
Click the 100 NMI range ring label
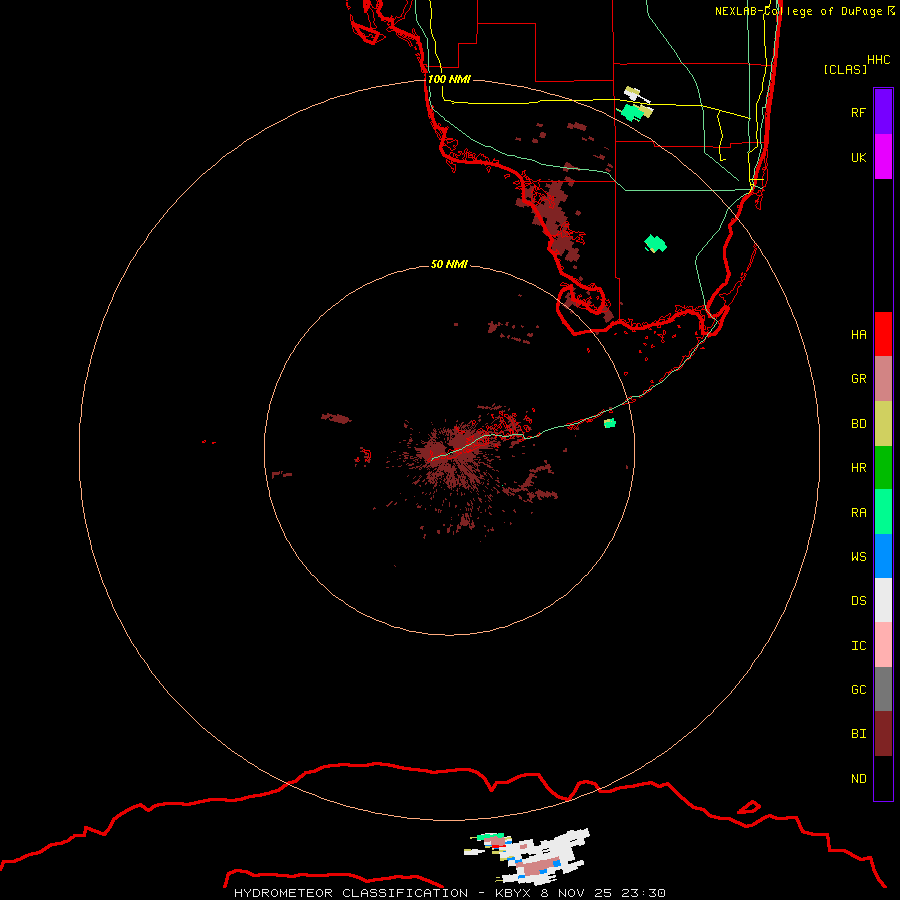449,79
